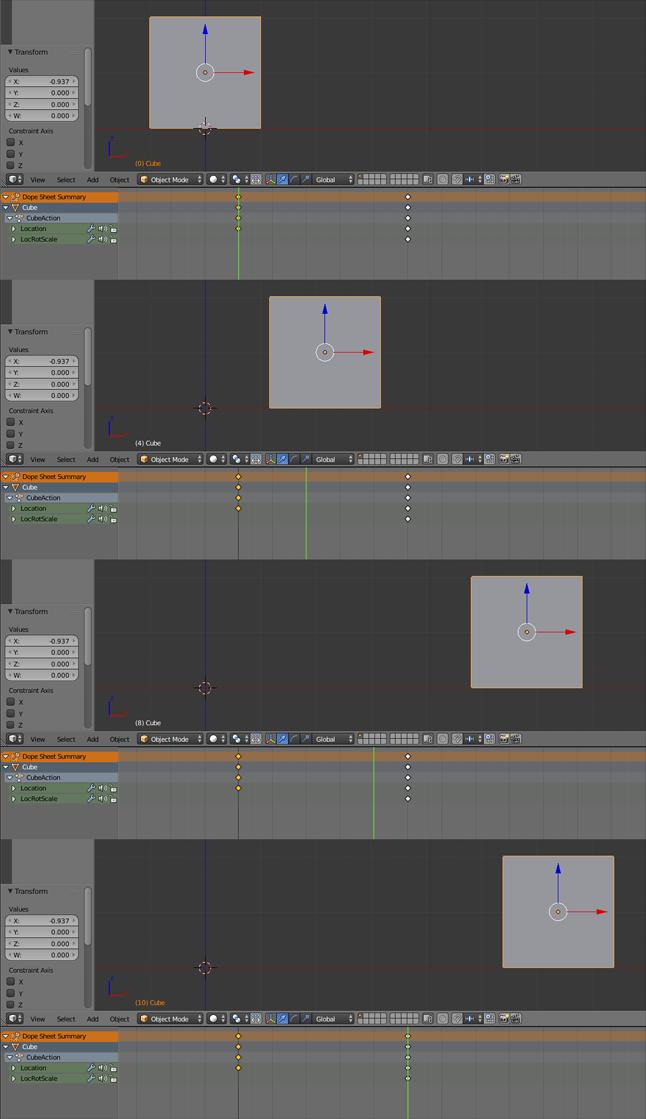Viewport: 646px width, 1119px height.
Task: Click wrench icon on LocRotScale row, first dope sheet
Action: [x=91, y=240]
